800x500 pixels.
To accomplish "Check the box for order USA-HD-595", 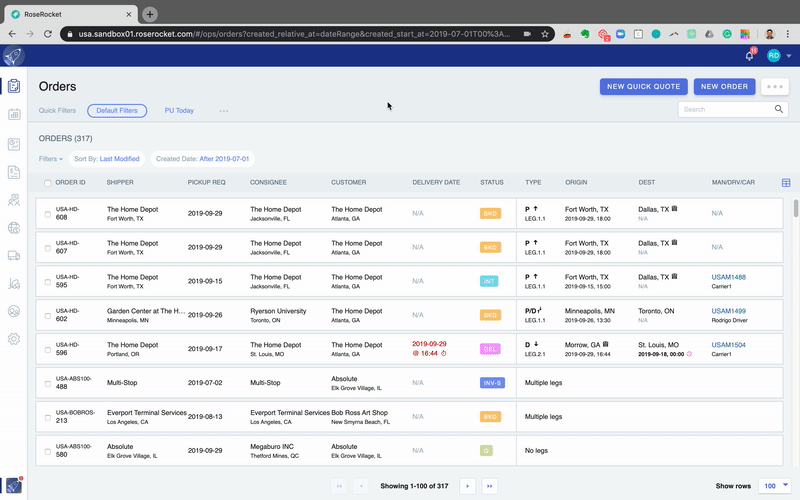I will click(x=47, y=282).
